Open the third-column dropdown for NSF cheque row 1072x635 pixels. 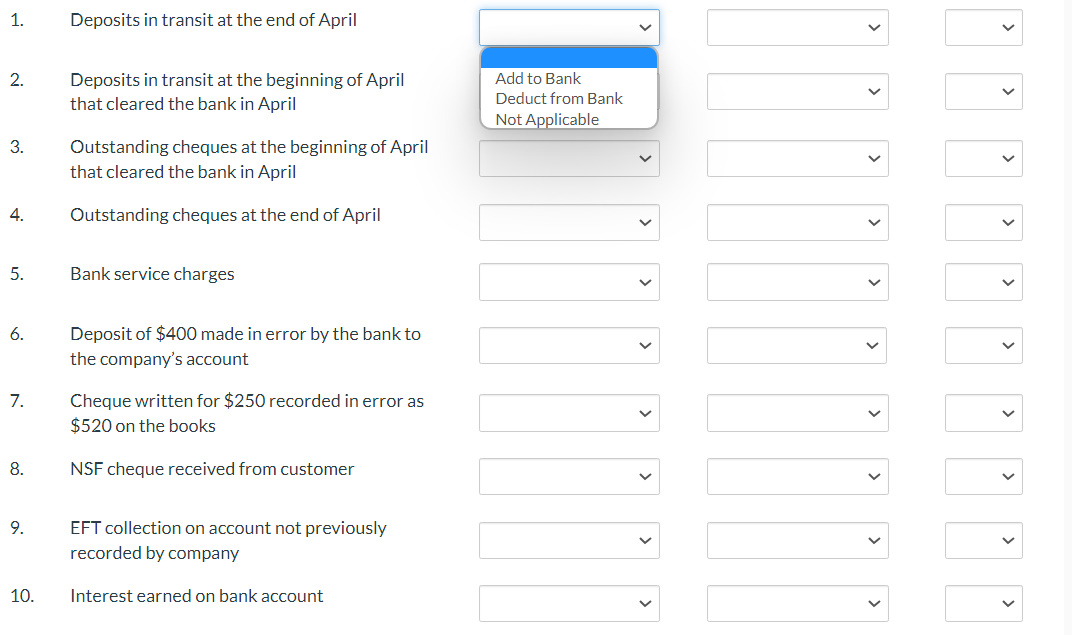click(983, 476)
